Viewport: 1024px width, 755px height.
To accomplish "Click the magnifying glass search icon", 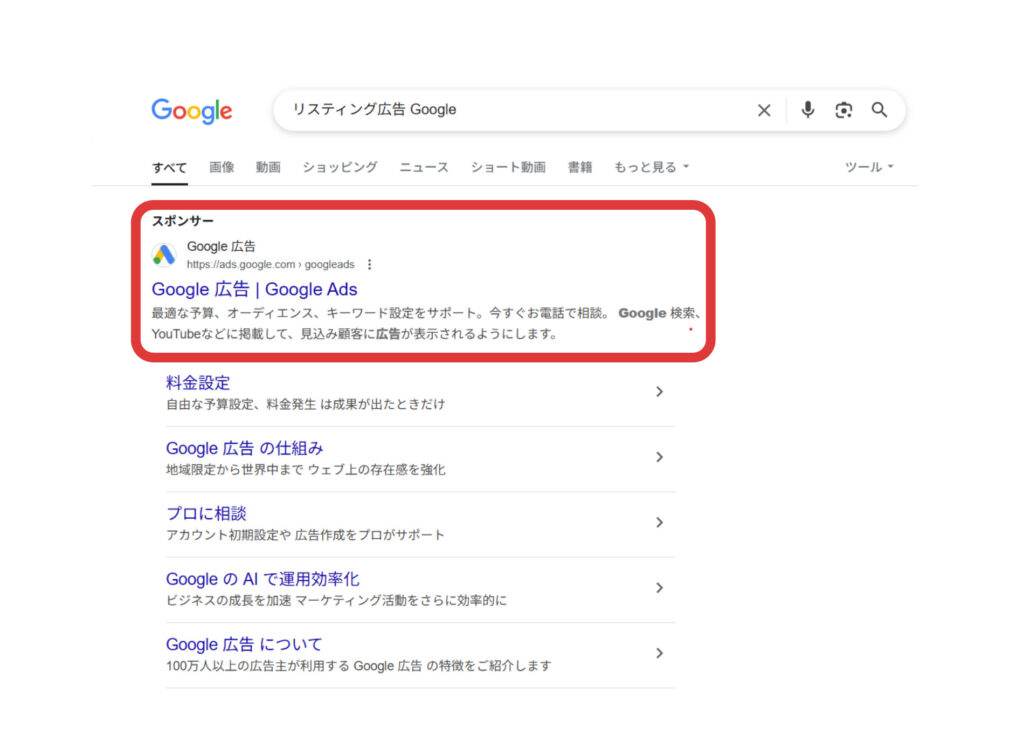I will click(x=879, y=110).
